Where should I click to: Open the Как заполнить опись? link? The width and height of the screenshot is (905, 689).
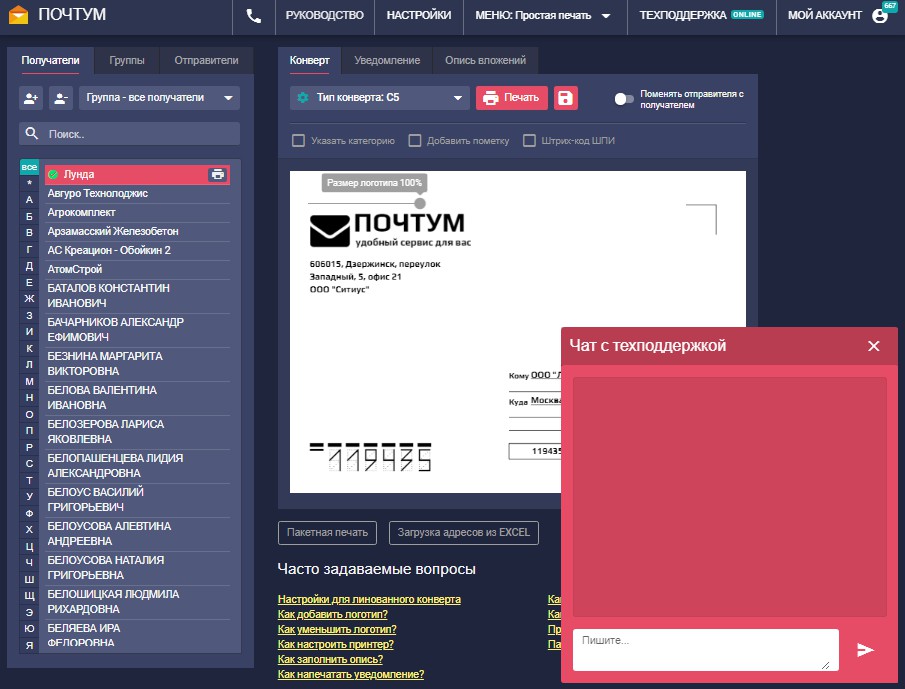tap(330, 660)
